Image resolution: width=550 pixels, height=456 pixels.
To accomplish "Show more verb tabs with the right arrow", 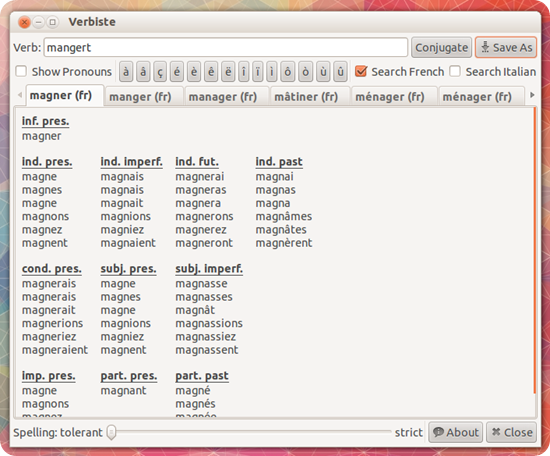I will point(532,95).
